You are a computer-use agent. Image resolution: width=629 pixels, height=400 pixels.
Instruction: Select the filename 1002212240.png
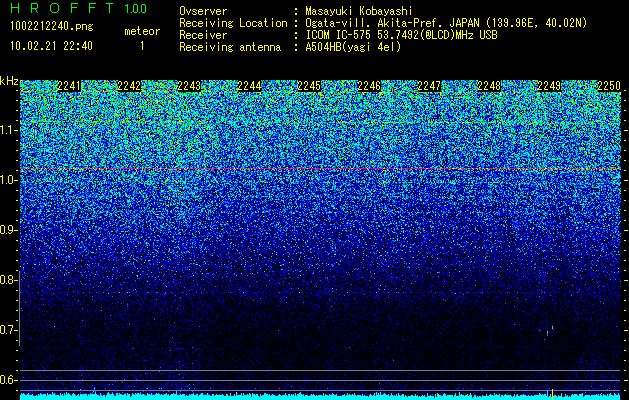52,27
